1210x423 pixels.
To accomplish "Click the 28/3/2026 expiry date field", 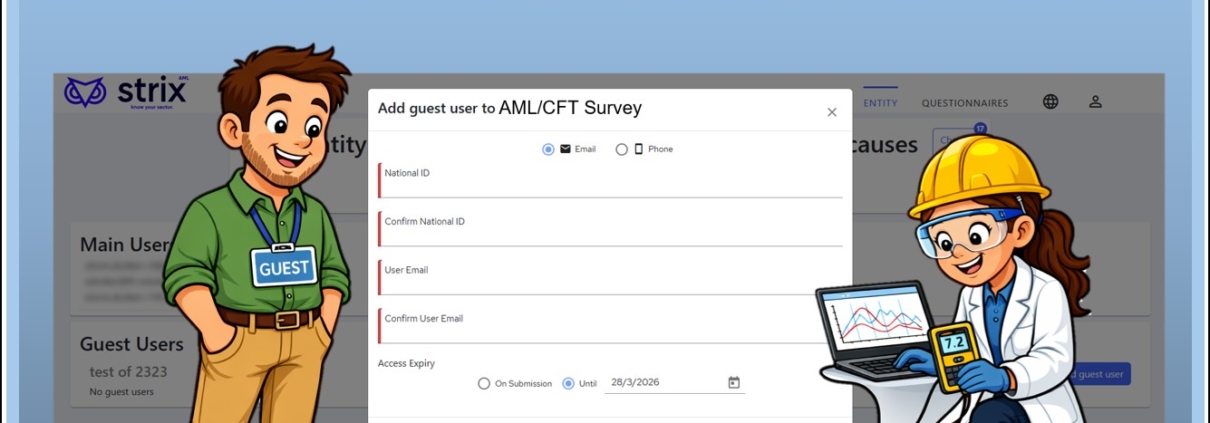I will pos(660,382).
